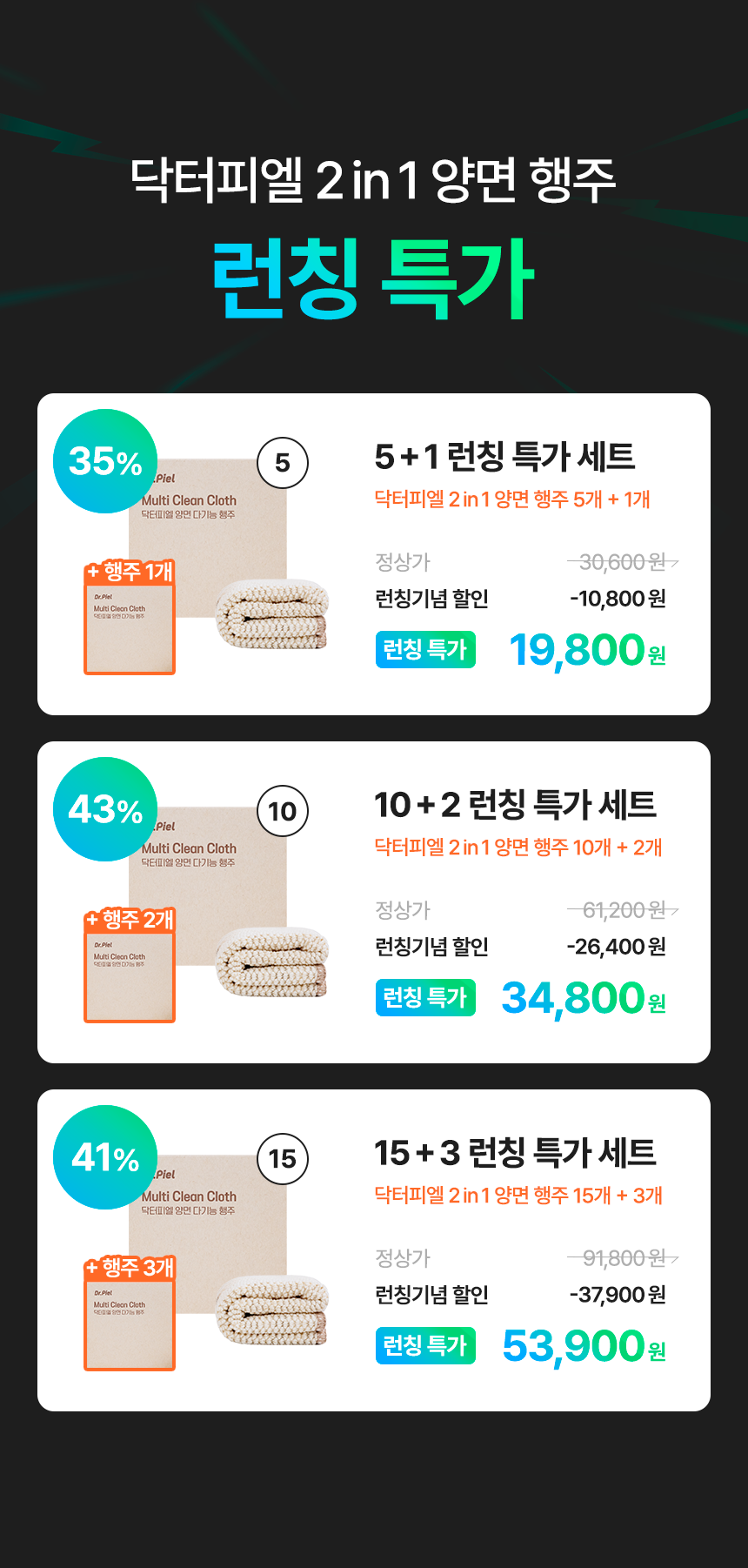Select the '+ 행주 1개' bonus item thumbnail

[x=130, y=618]
